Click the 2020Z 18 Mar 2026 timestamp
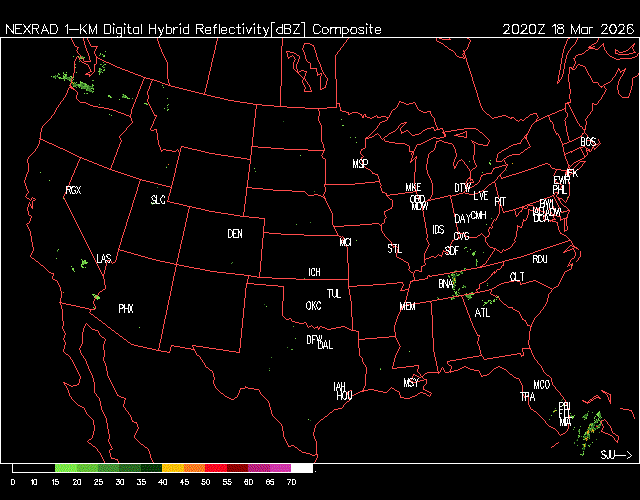Viewport: 640px width, 500px height. click(567, 29)
